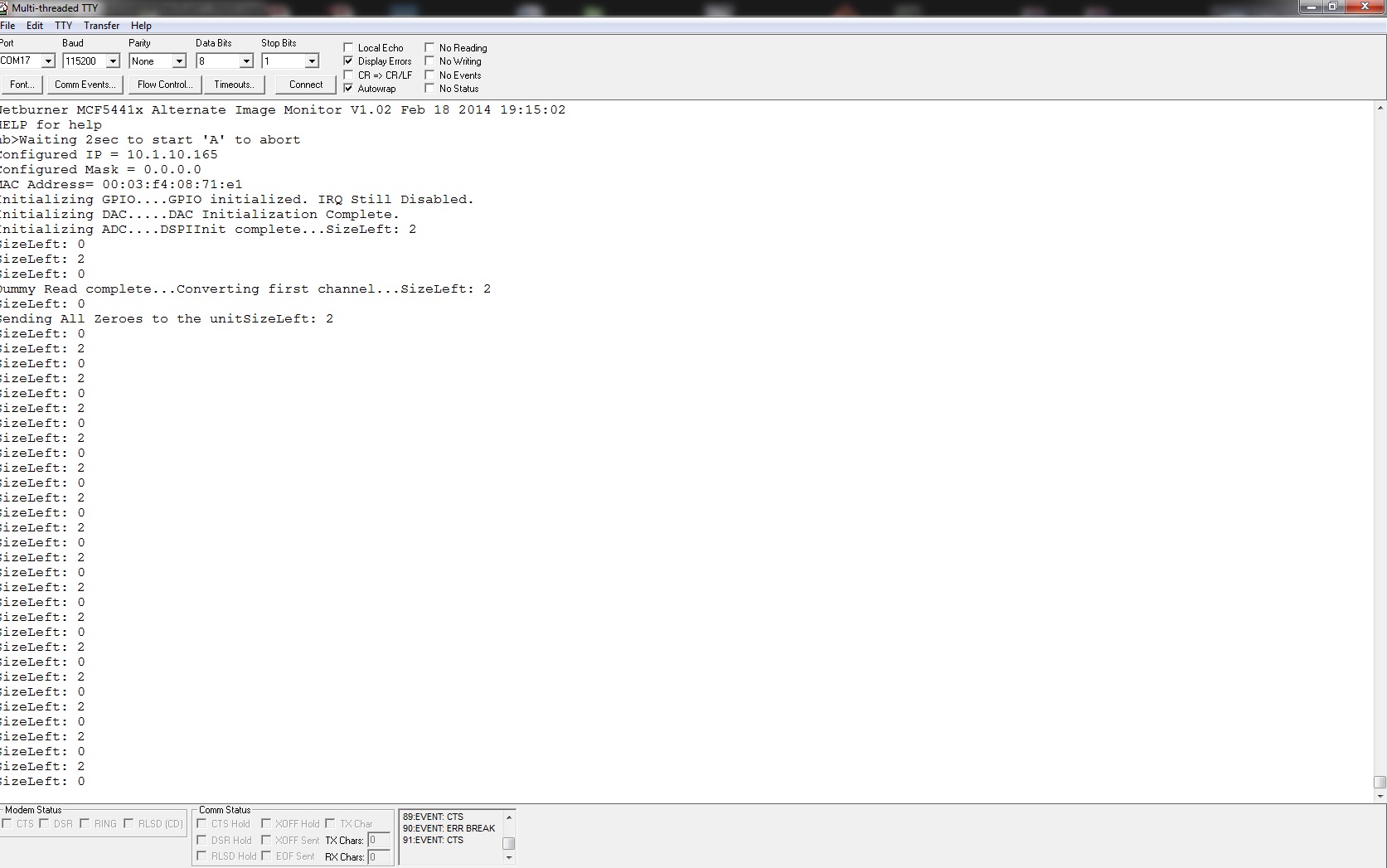1387x868 pixels.
Task: Click the Connect button
Action: click(306, 85)
